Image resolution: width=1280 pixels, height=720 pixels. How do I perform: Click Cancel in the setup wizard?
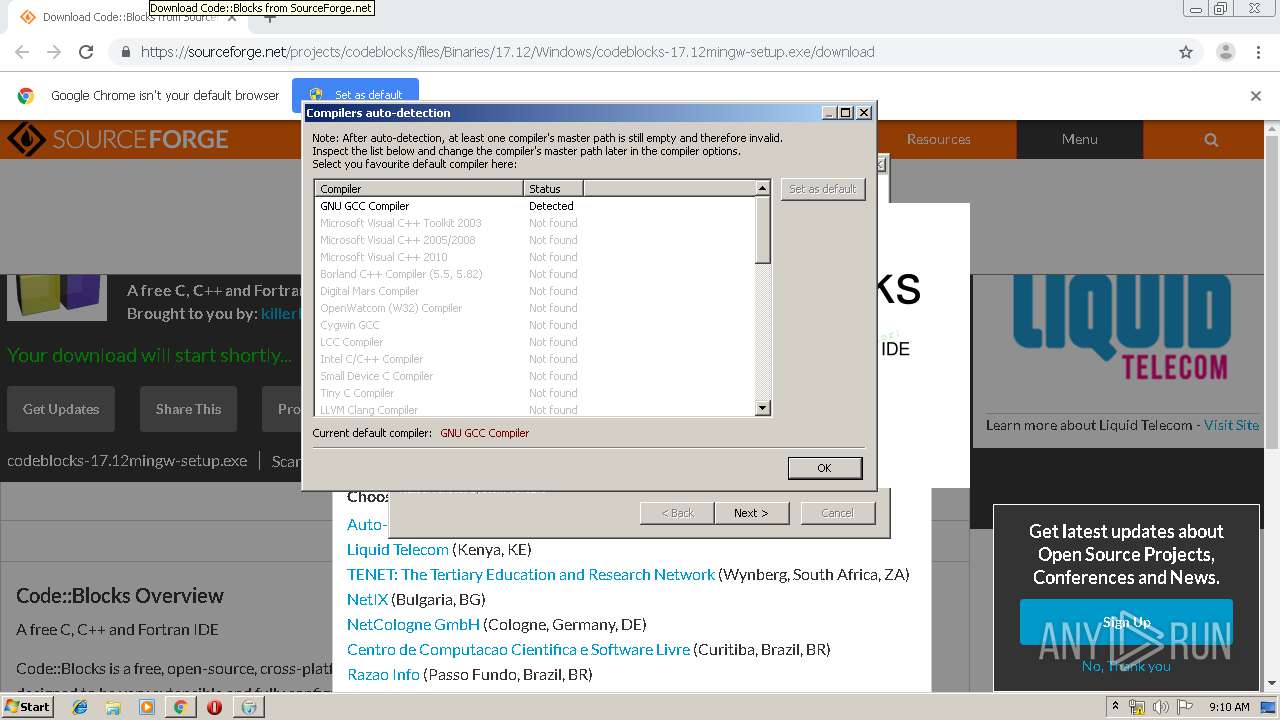click(x=837, y=513)
